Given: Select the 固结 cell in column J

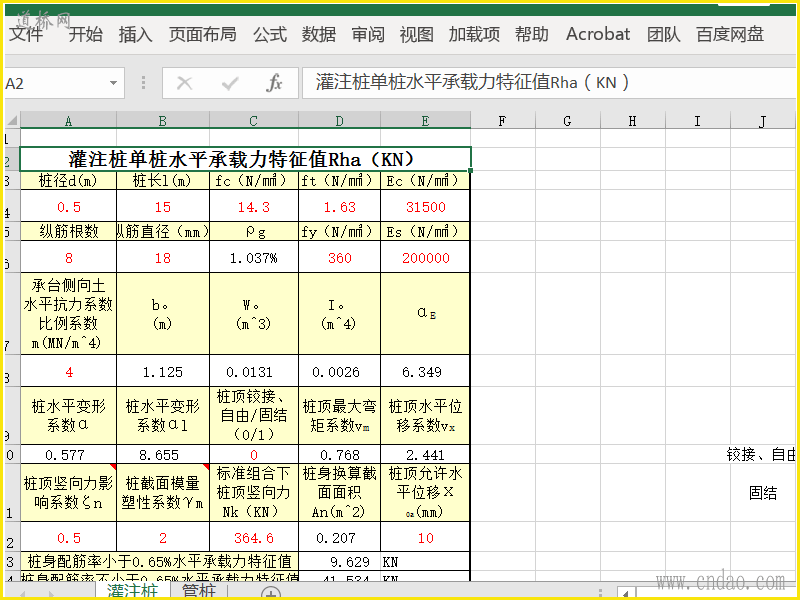Looking at the screenshot, I should pos(763,492).
